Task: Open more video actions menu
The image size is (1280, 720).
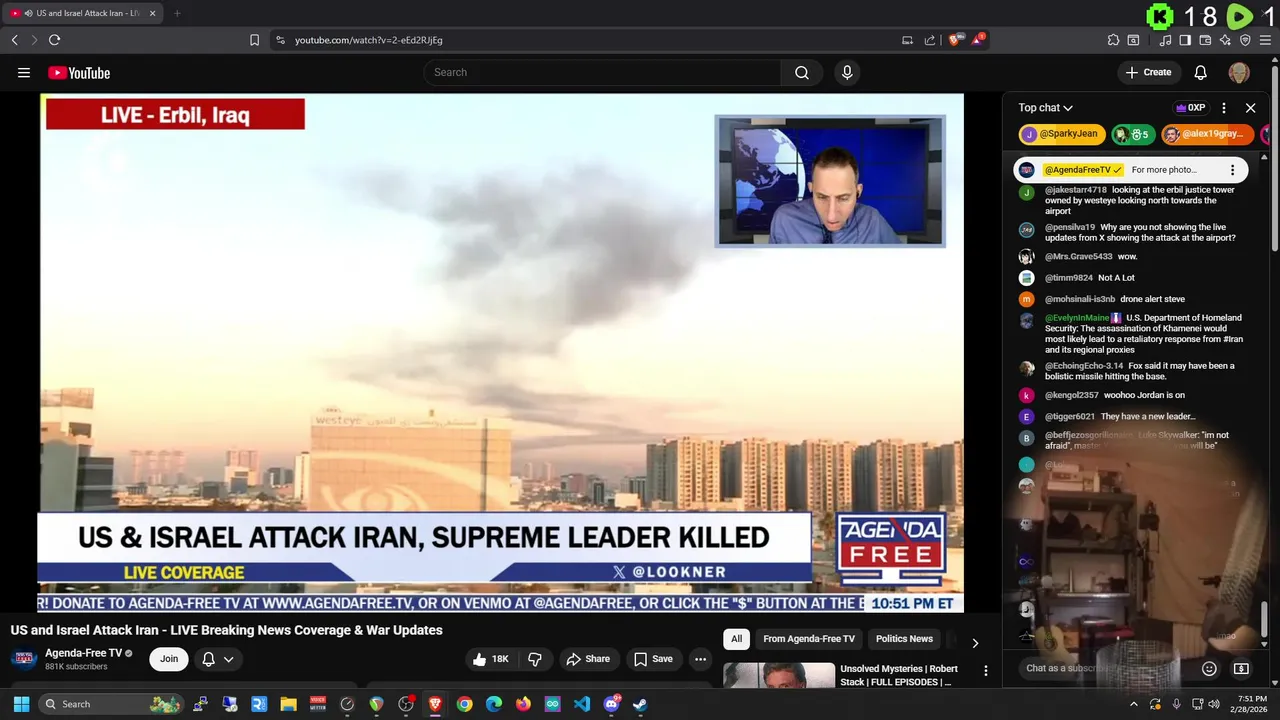Action: [700, 659]
